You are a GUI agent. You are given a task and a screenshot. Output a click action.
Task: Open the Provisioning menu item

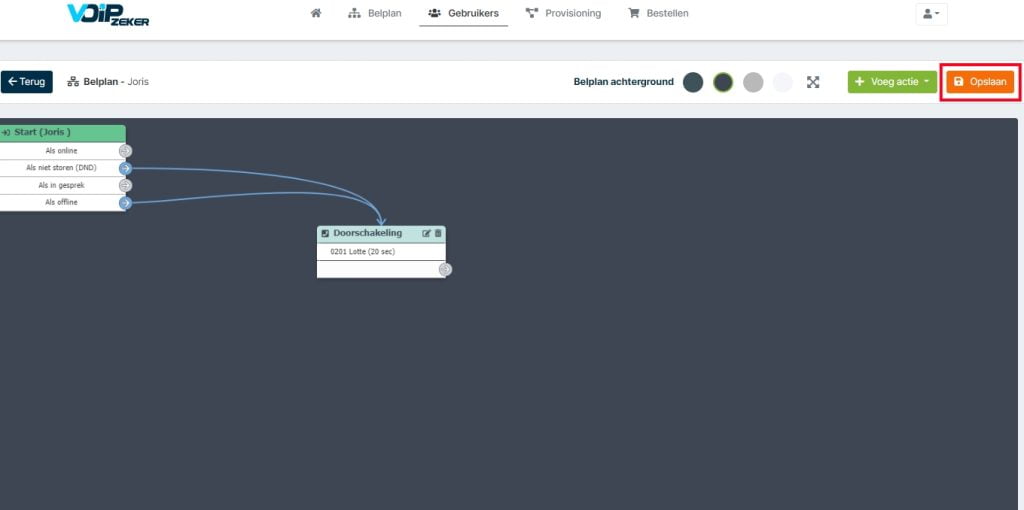[563, 13]
